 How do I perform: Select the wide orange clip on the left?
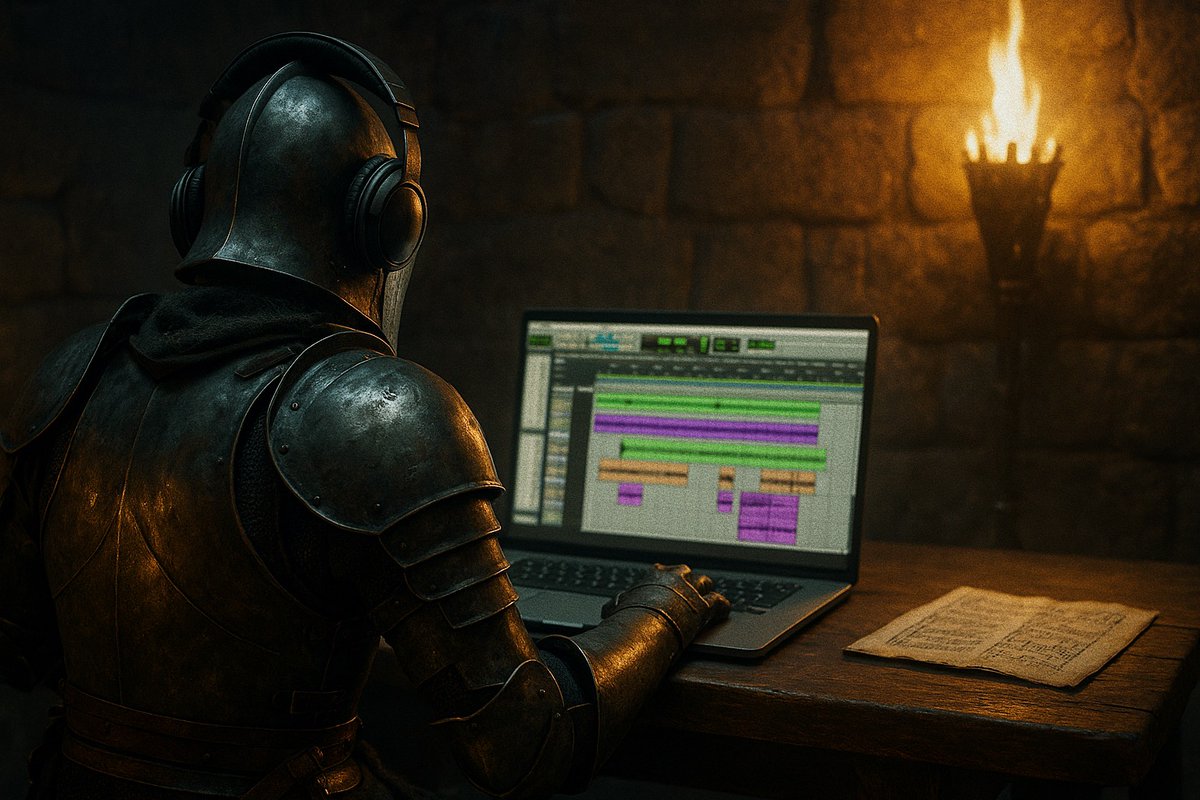(643, 472)
